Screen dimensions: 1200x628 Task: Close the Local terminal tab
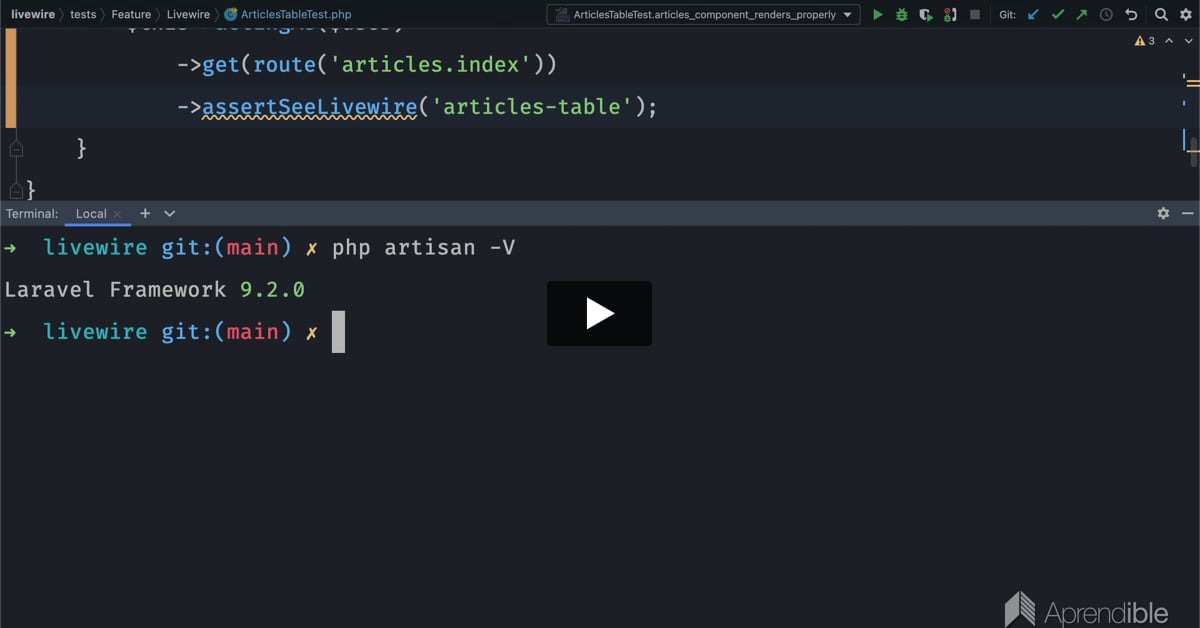click(x=117, y=214)
